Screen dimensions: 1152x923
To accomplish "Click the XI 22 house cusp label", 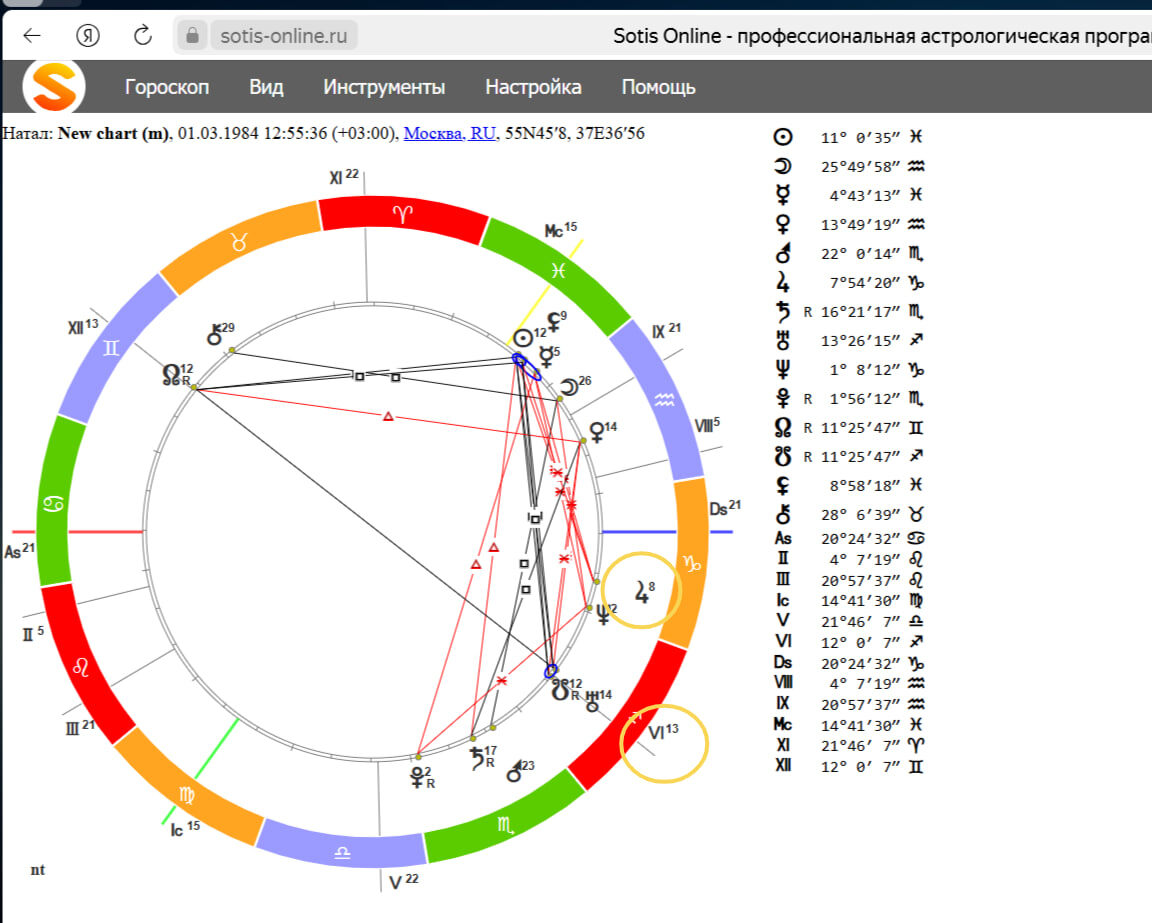I will pyautogui.click(x=344, y=176).
